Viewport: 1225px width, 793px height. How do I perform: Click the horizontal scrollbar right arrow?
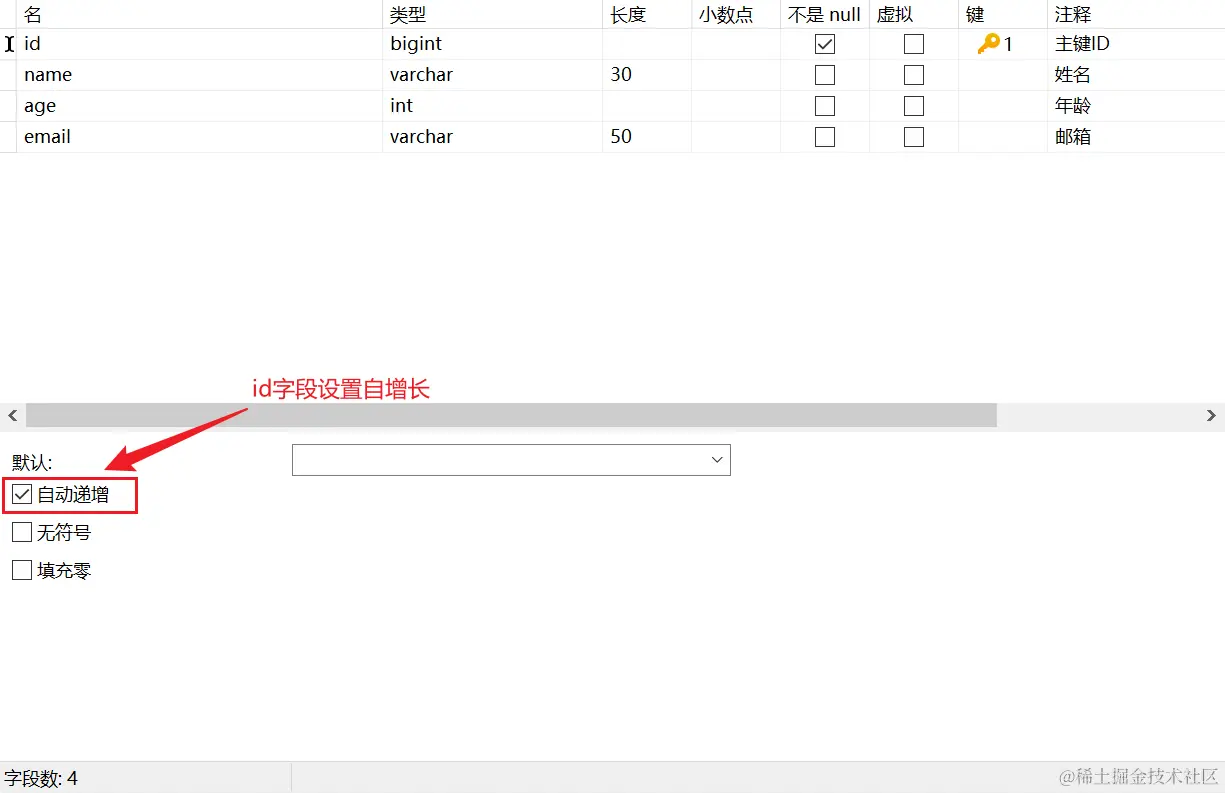coord(1211,415)
